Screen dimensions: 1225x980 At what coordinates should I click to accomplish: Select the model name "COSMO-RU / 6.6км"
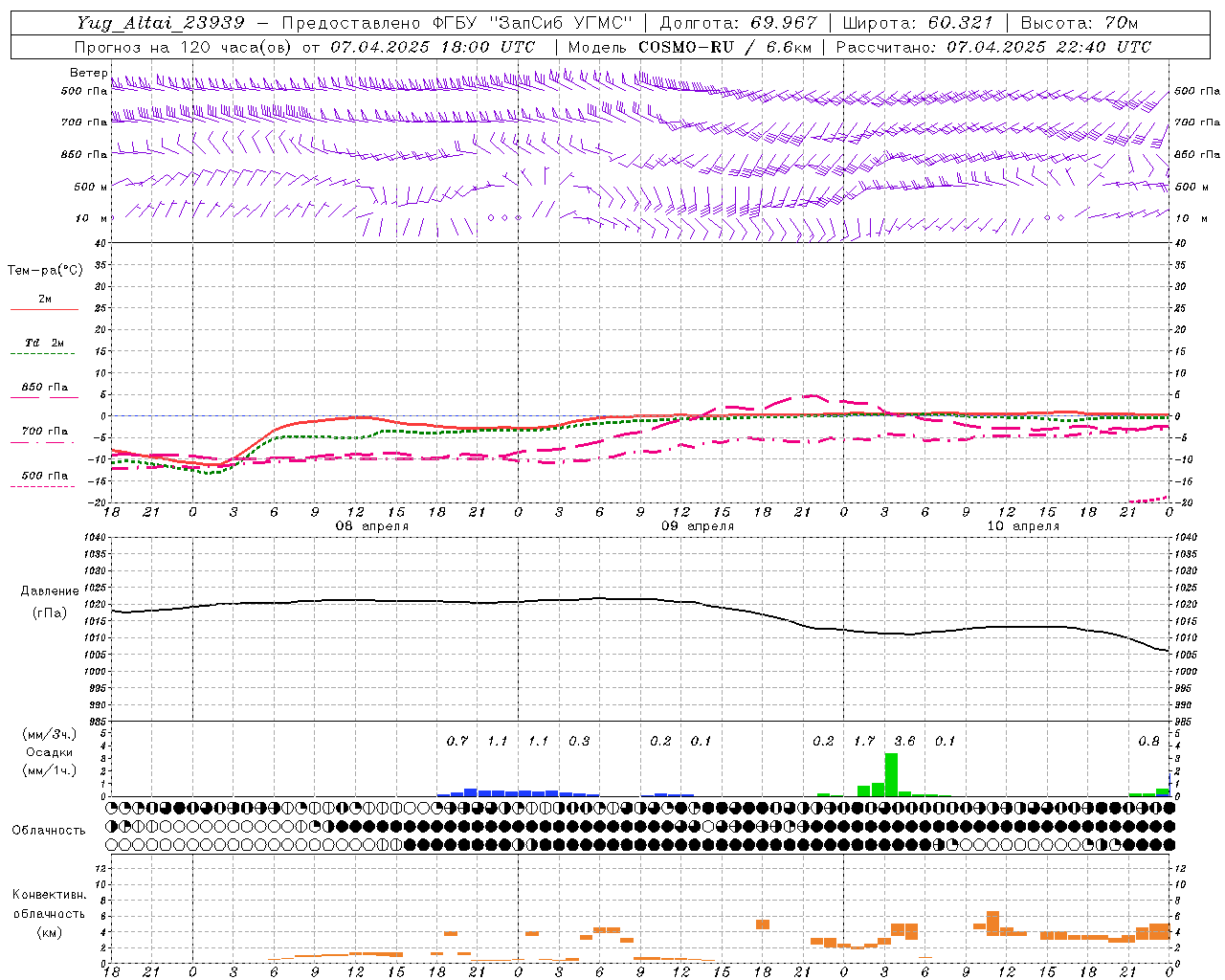click(x=724, y=47)
